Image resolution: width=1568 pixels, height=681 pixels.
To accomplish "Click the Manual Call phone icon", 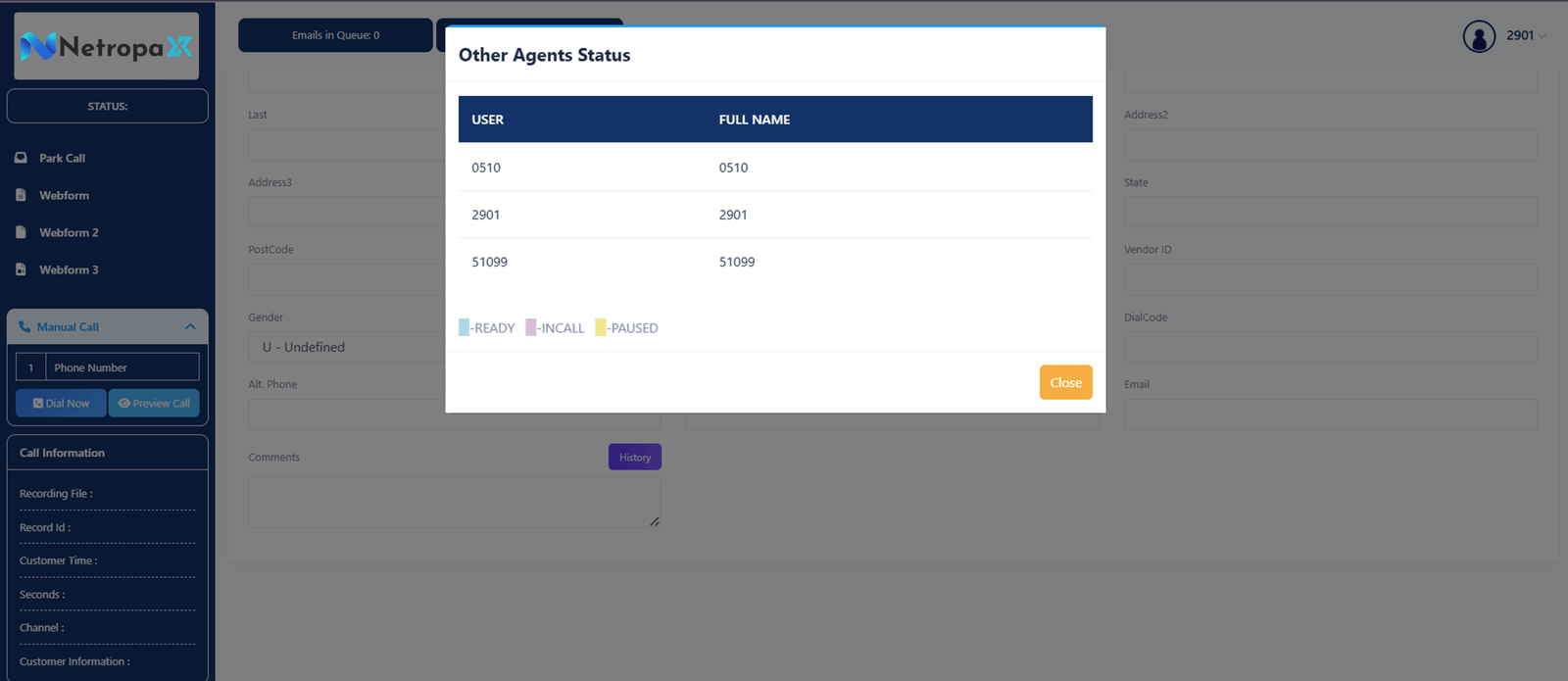I will [24, 327].
